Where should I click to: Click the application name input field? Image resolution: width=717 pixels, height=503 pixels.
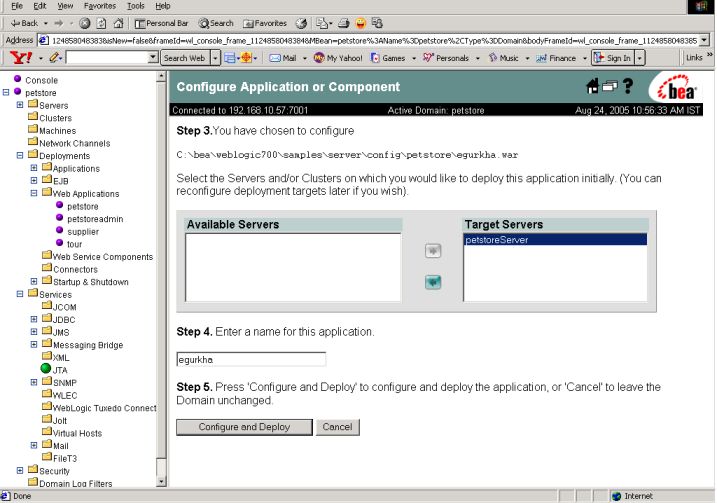tap(251, 359)
